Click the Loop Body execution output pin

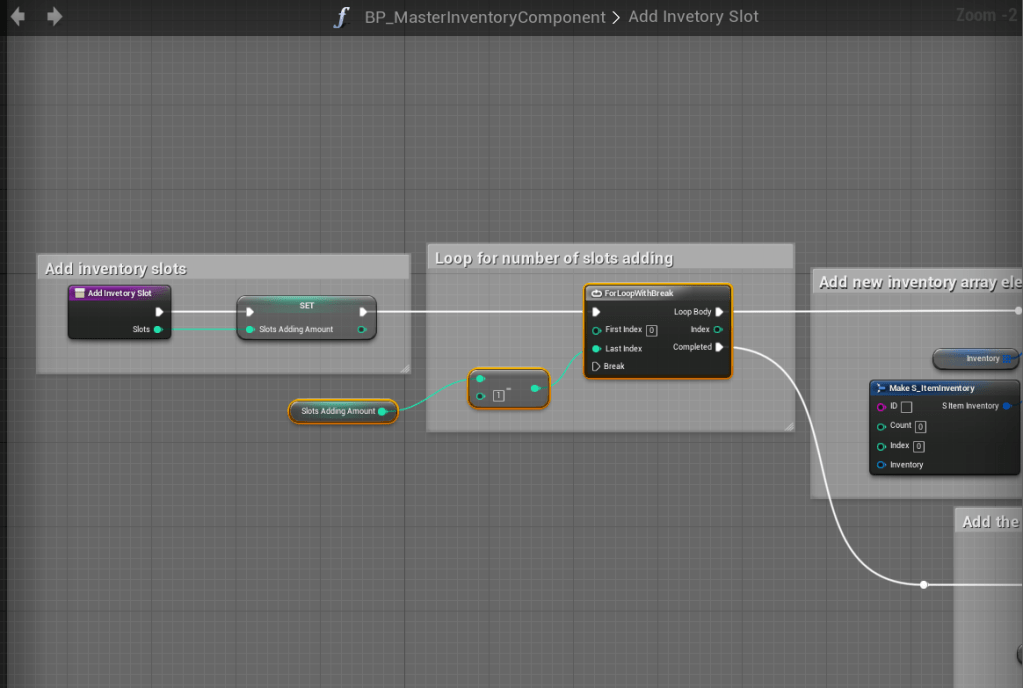tap(719, 312)
